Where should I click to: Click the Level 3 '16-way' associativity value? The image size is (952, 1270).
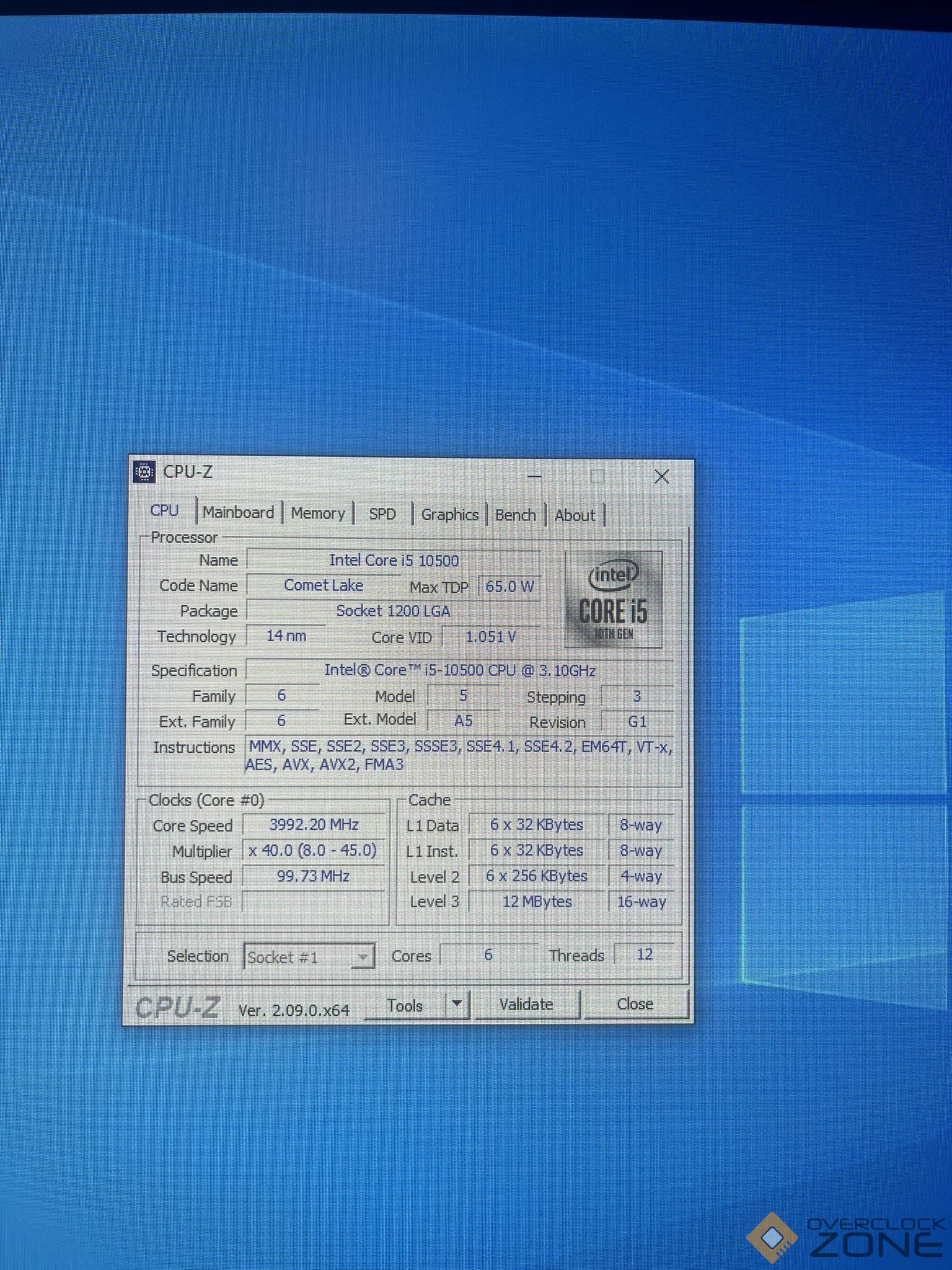641,902
